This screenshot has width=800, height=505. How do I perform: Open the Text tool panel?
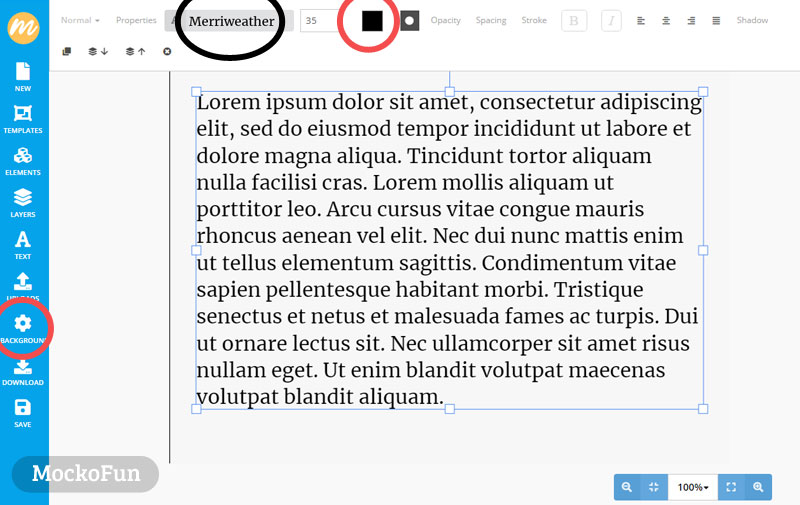click(x=23, y=245)
